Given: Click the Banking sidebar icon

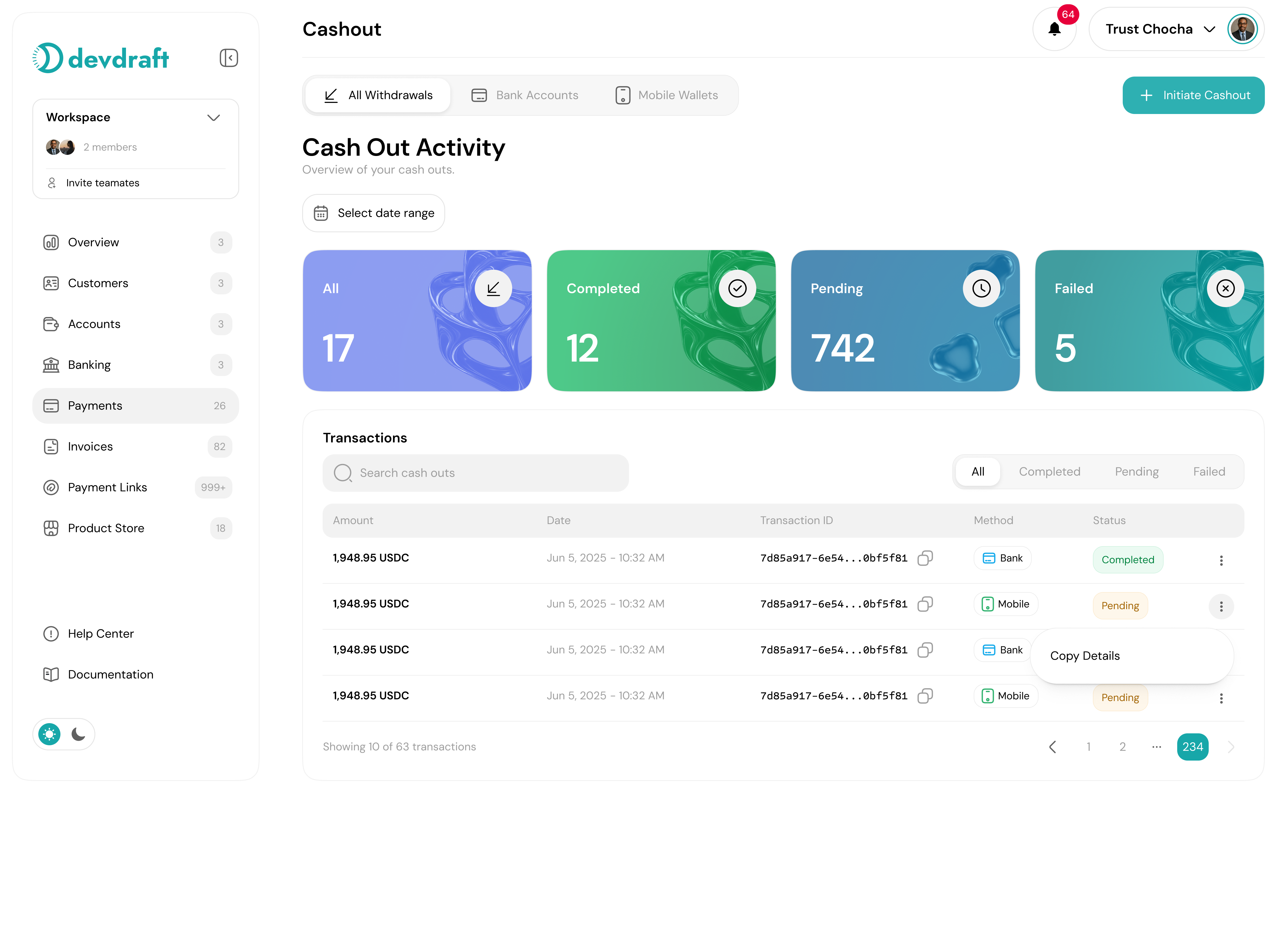Looking at the screenshot, I should [51, 365].
